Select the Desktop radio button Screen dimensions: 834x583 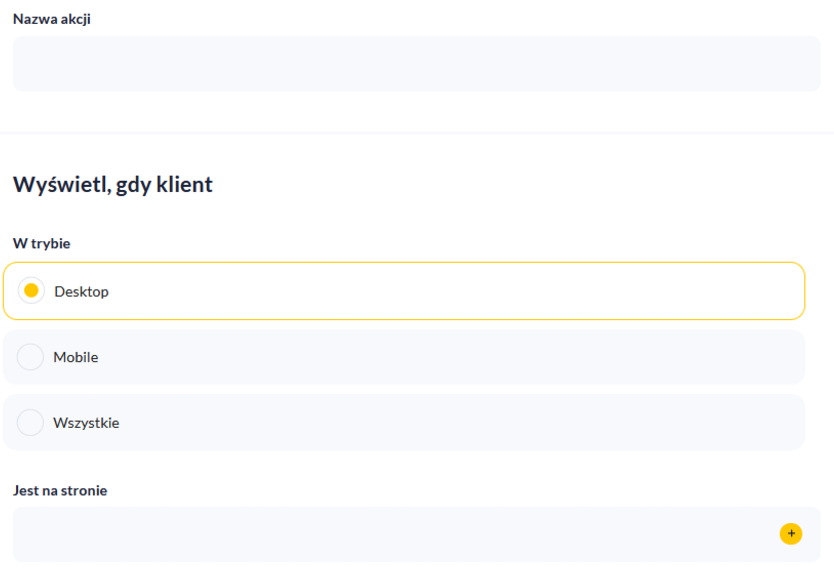[x=31, y=291]
